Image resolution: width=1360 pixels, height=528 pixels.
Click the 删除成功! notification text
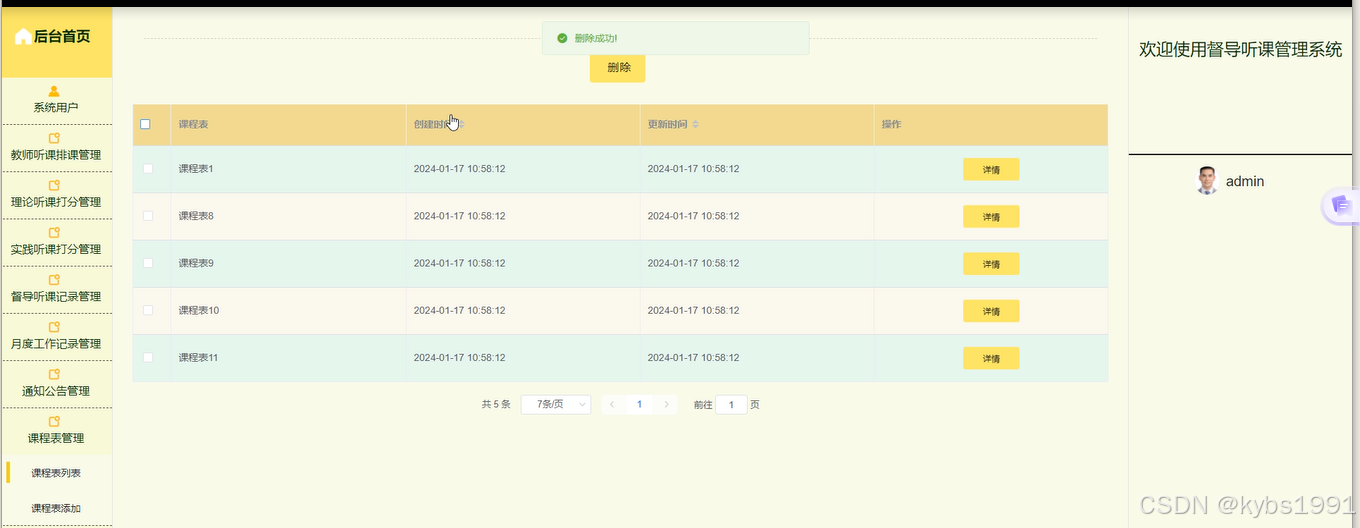(596, 38)
